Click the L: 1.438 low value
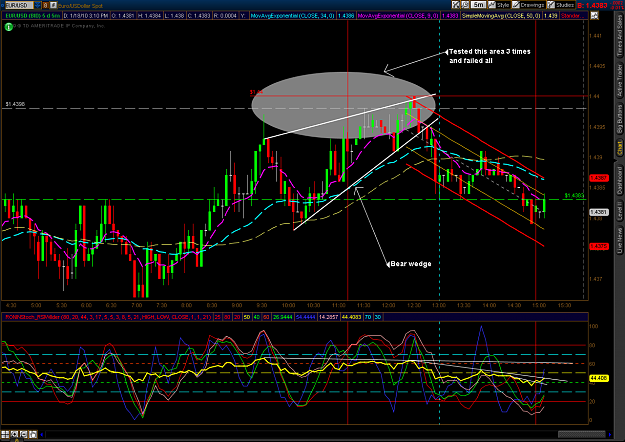Viewport: 625px width, 442px height. coord(174,16)
